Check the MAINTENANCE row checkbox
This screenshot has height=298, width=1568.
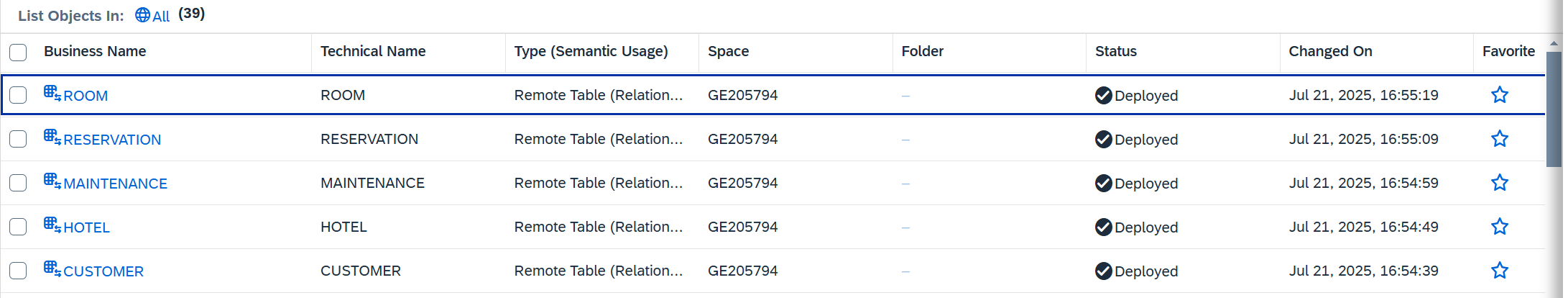(x=18, y=183)
